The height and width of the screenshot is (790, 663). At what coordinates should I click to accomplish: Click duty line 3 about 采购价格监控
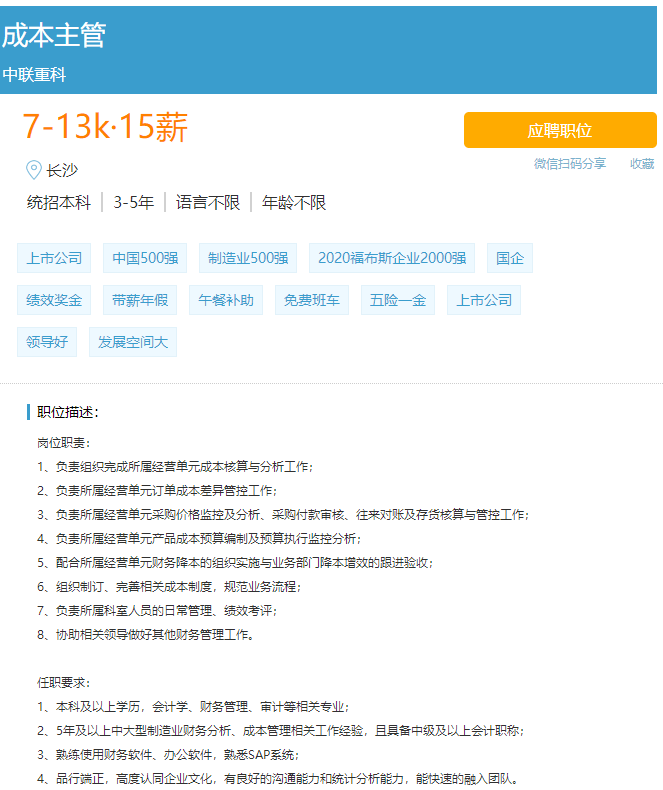pos(283,515)
